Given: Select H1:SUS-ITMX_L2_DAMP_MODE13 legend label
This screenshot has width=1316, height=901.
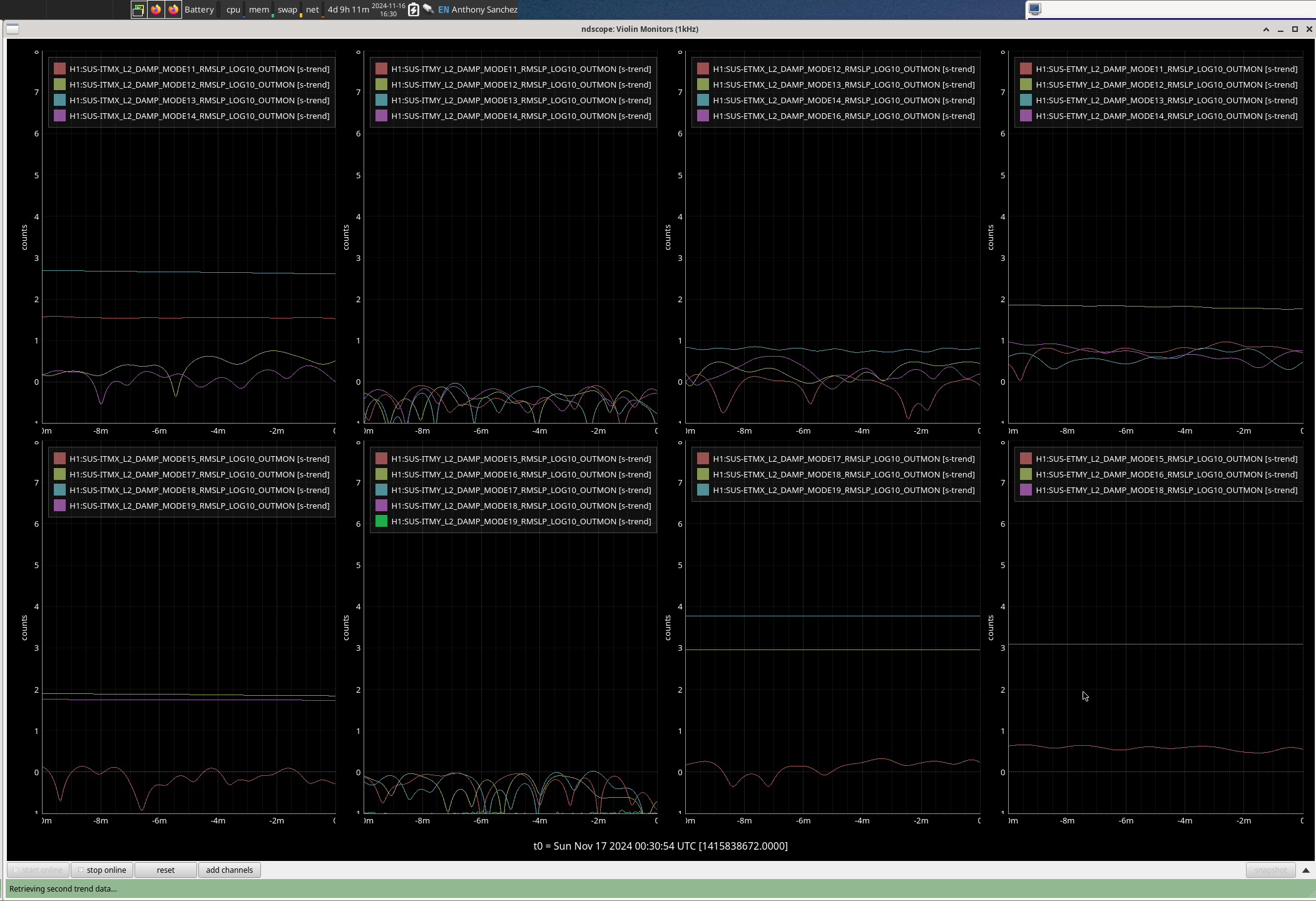Looking at the screenshot, I should [x=200, y=100].
